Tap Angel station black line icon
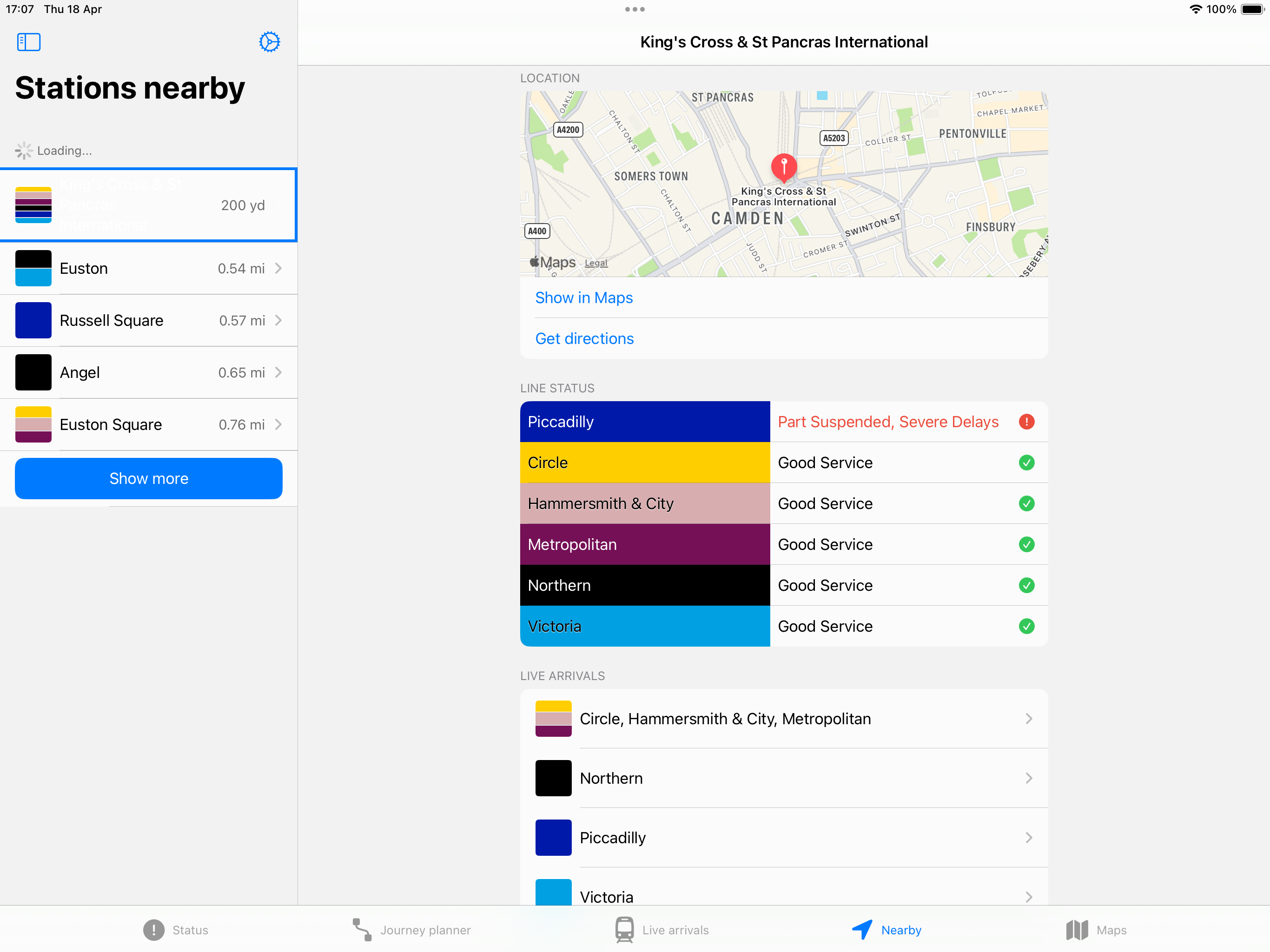The image size is (1270, 952). coord(33,373)
